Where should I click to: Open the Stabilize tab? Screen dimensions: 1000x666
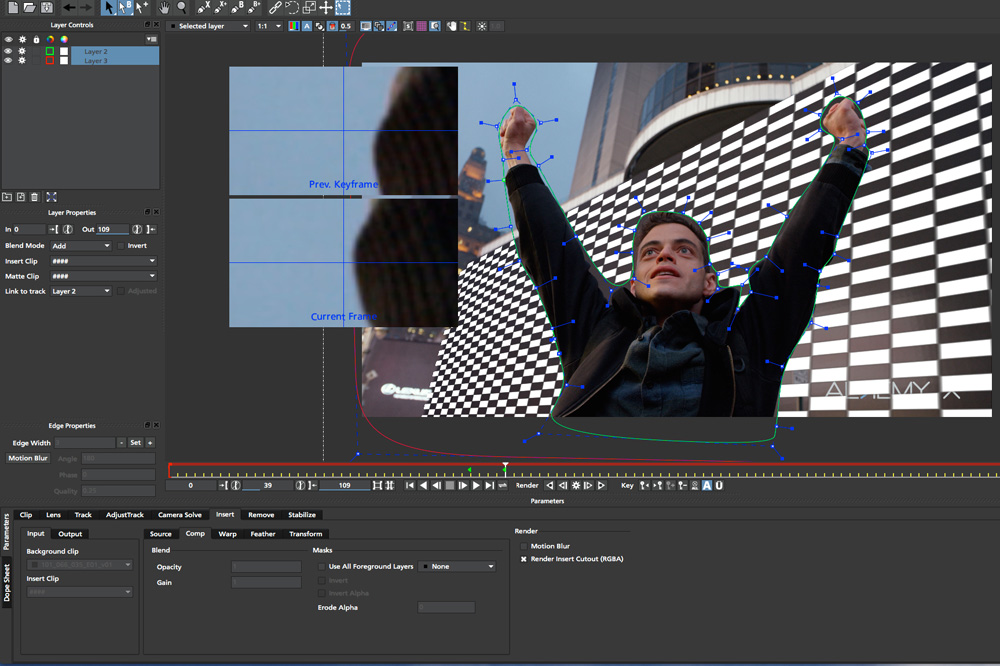click(302, 515)
